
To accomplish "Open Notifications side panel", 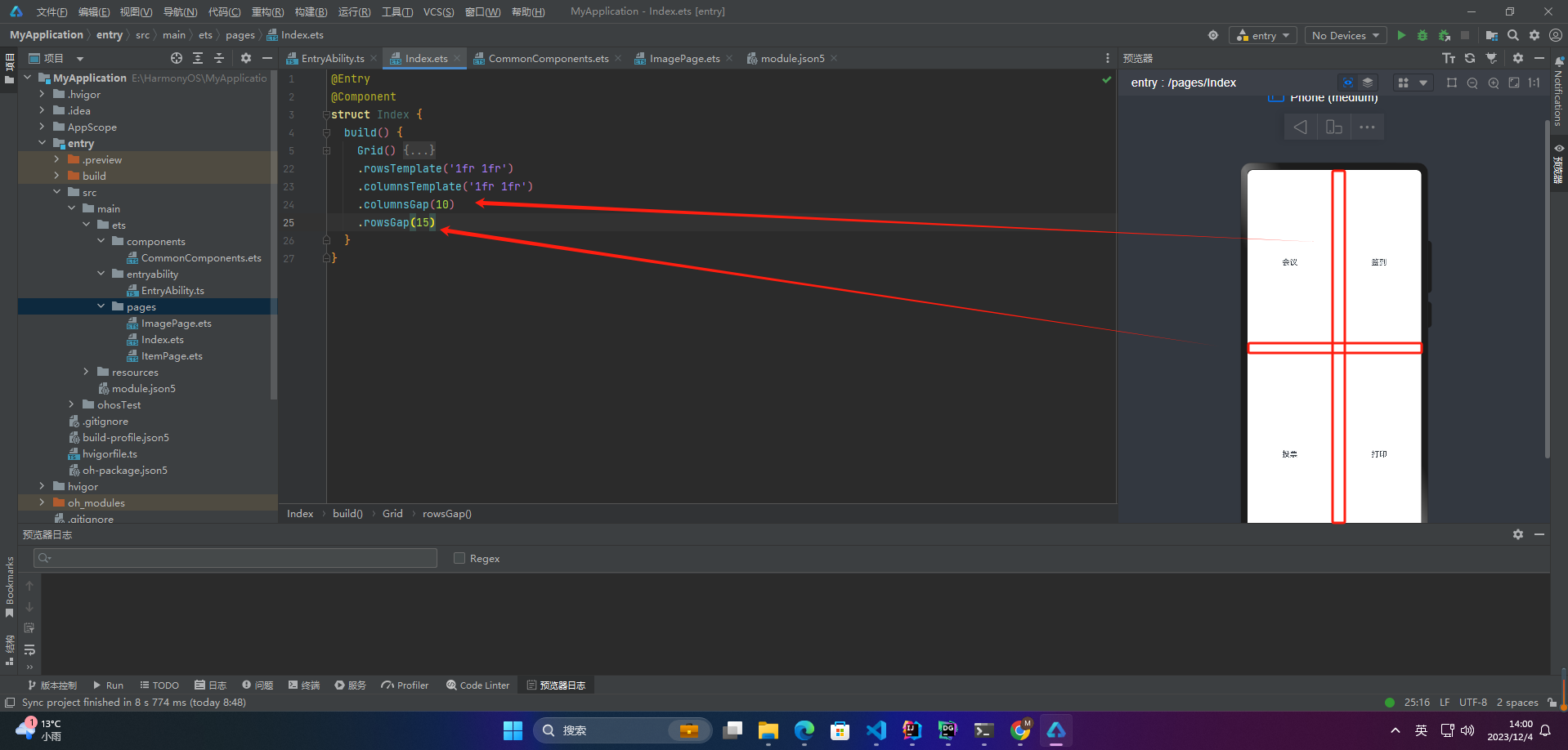I will coord(1559,90).
